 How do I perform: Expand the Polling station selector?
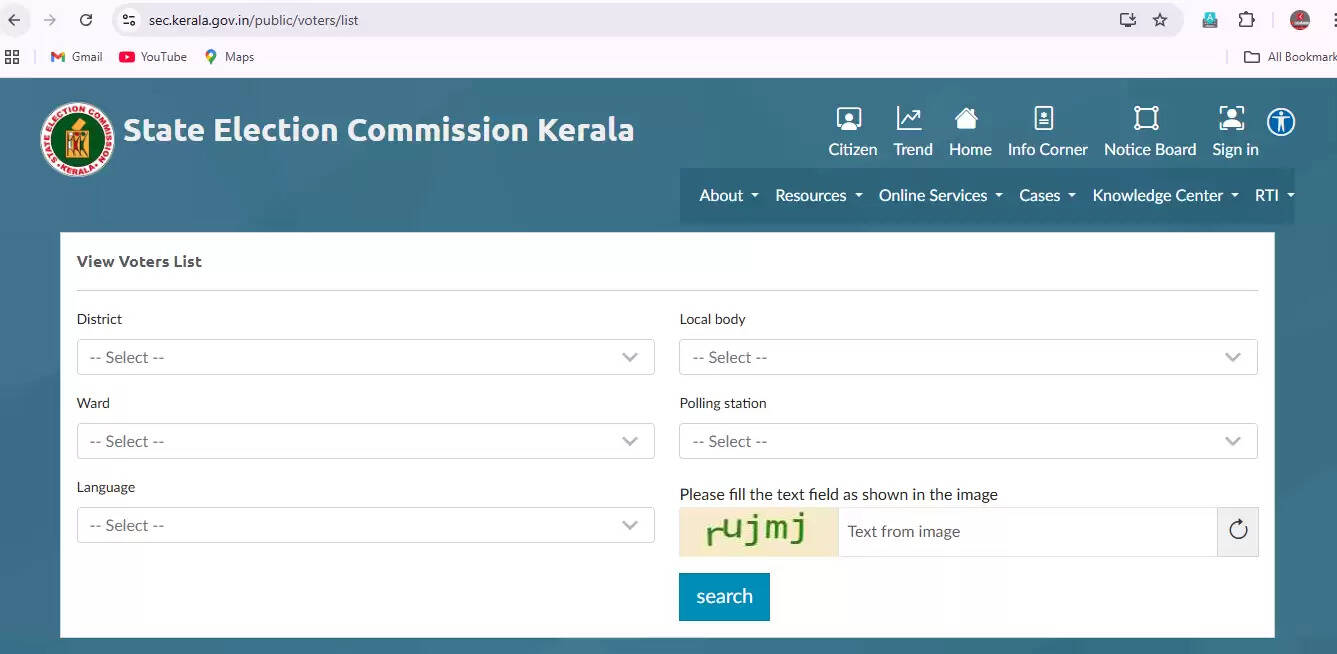[967, 441]
